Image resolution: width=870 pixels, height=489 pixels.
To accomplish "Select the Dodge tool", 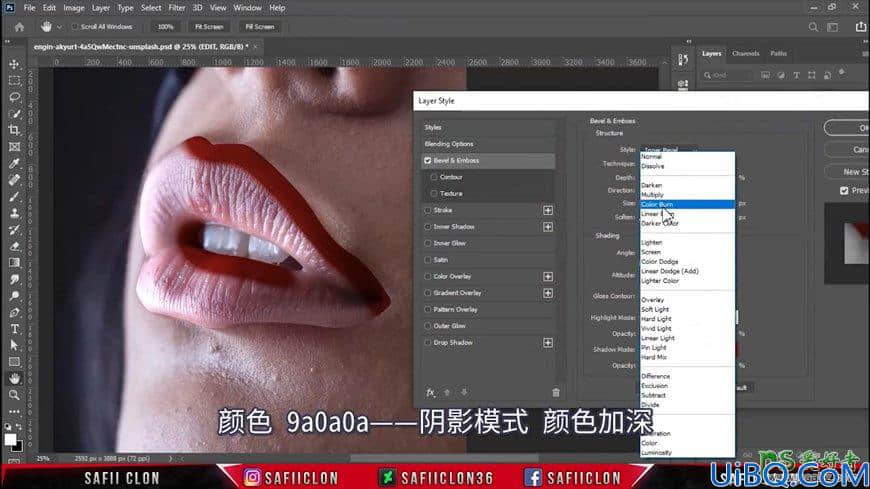I will (x=14, y=296).
